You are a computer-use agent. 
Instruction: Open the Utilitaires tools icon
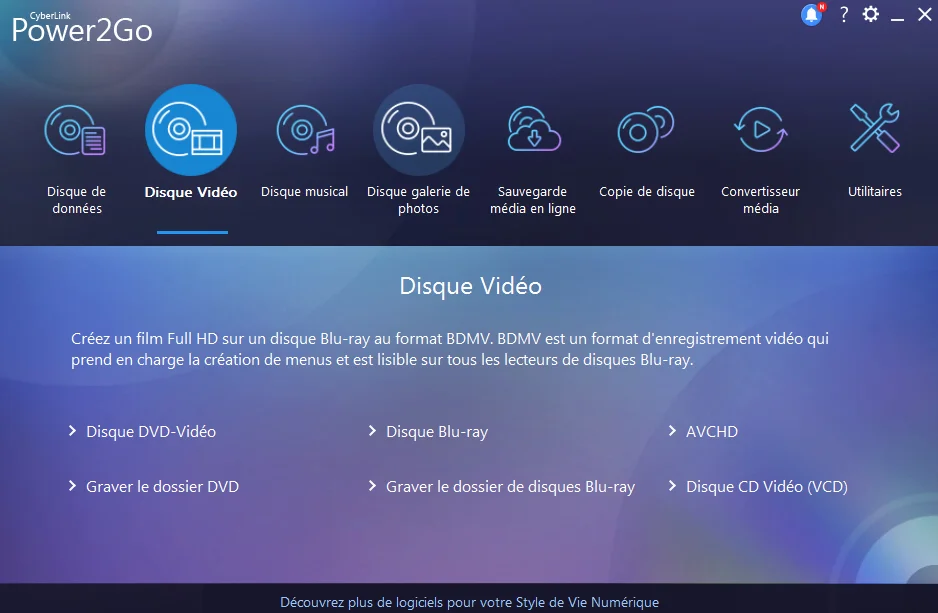[875, 128]
